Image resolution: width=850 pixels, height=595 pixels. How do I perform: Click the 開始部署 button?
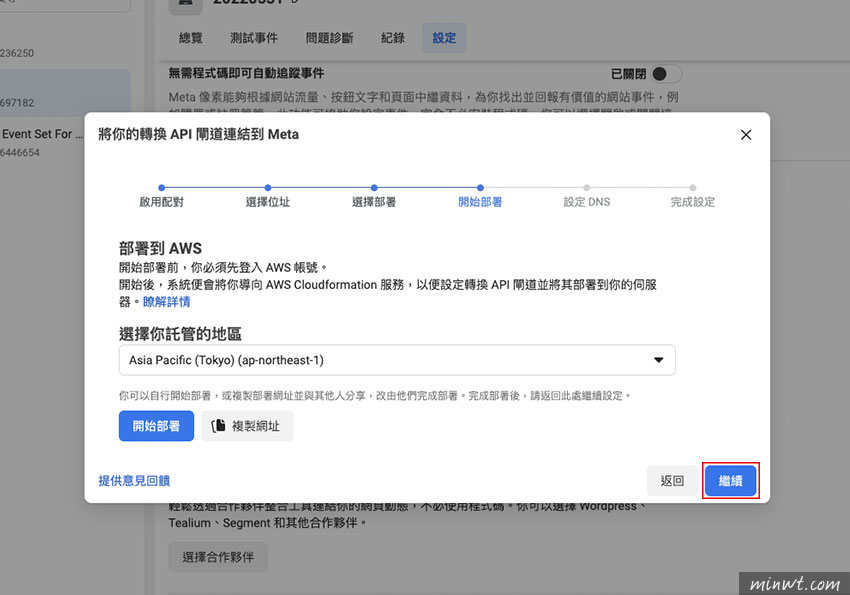tap(156, 426)
